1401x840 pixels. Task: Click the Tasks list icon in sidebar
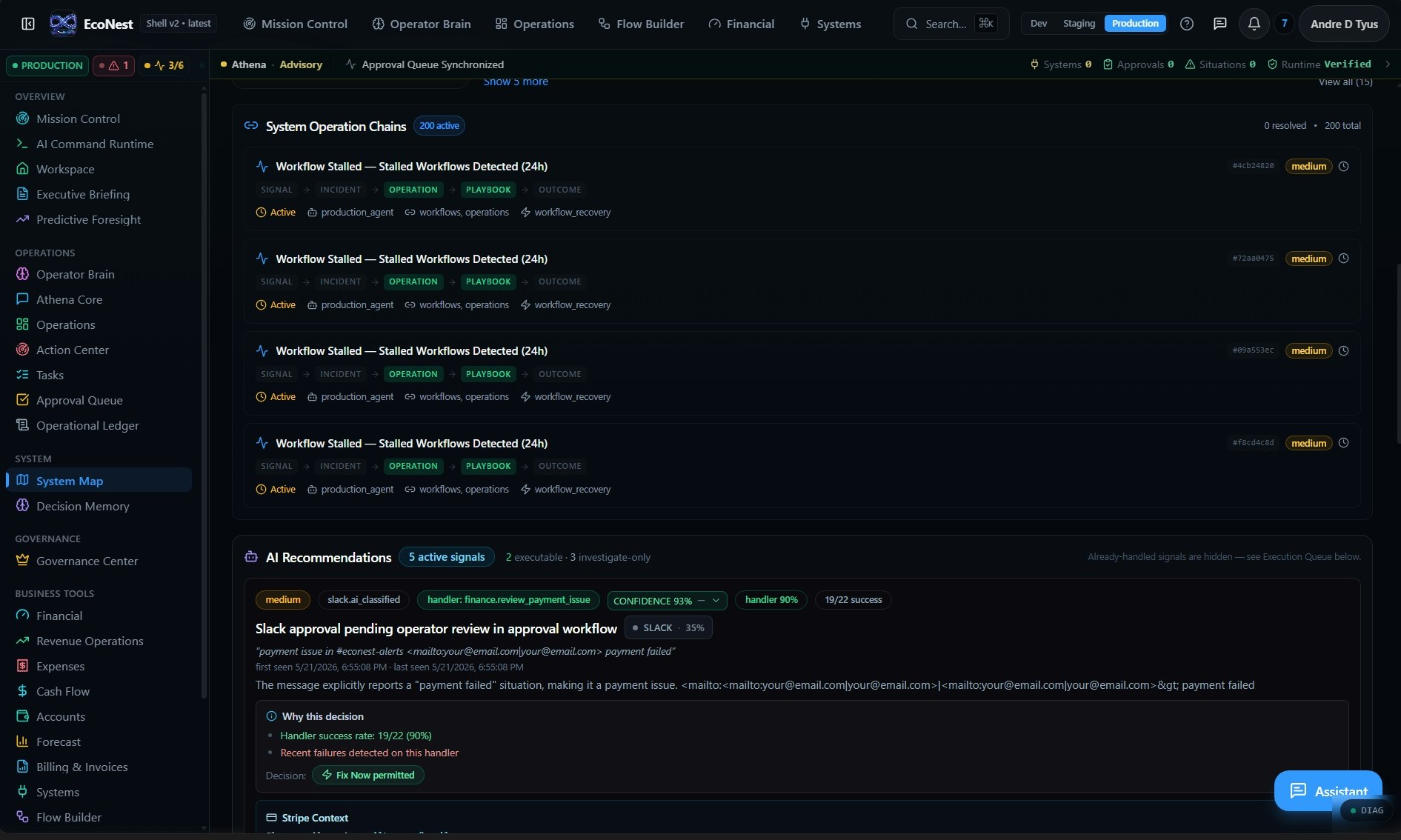(22, 375)
